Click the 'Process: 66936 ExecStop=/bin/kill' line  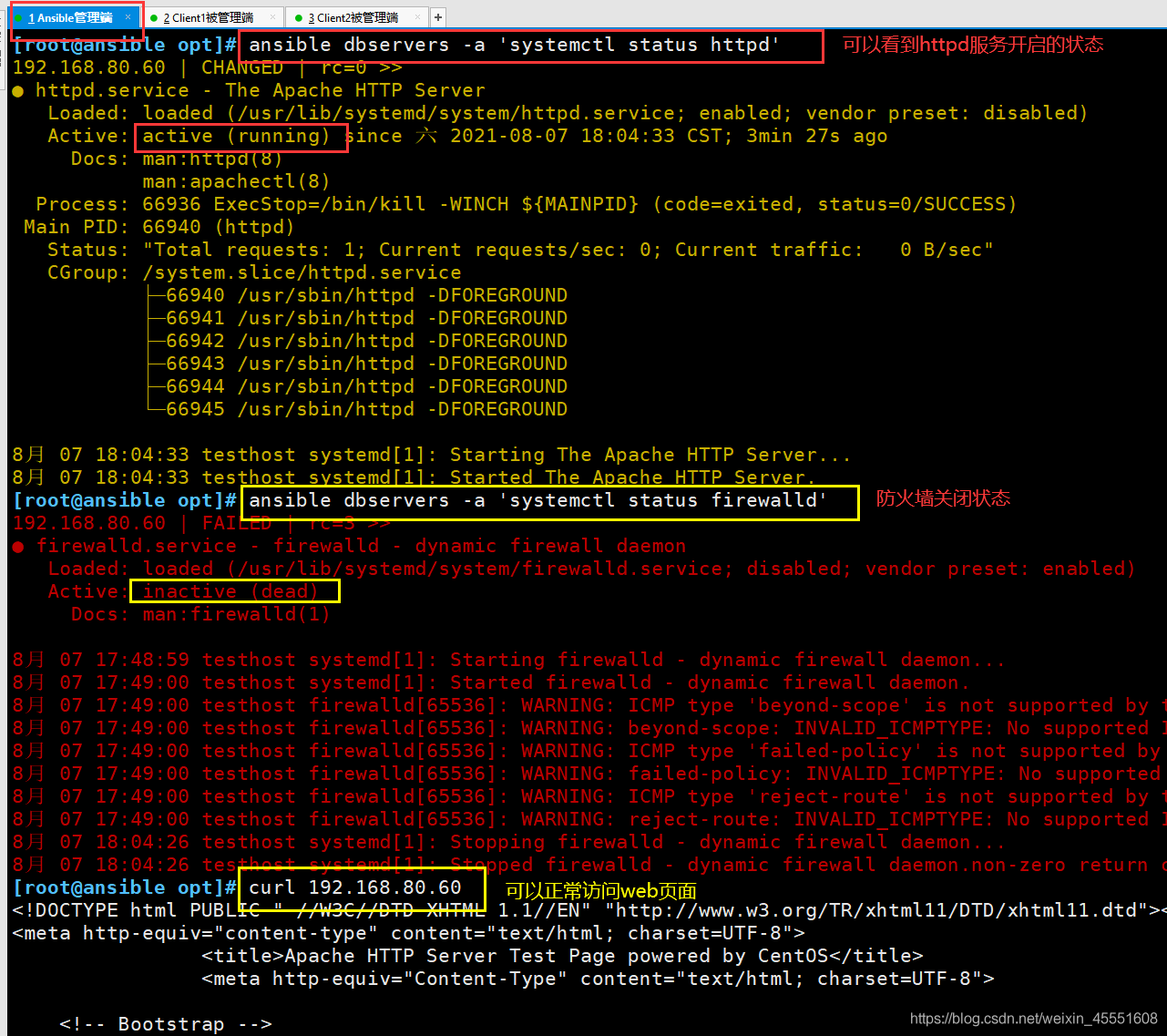pyautogui.click(x=527, y=204)
